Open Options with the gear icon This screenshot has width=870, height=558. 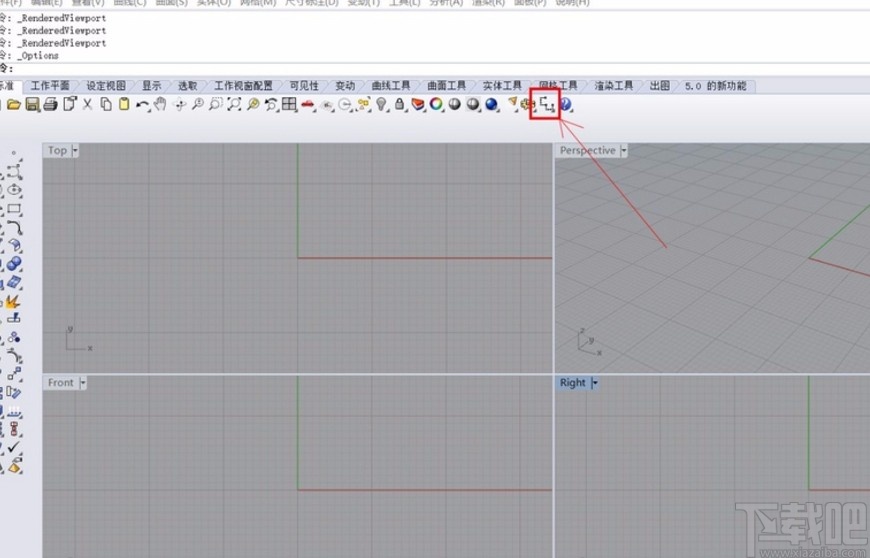coord(527,104)
